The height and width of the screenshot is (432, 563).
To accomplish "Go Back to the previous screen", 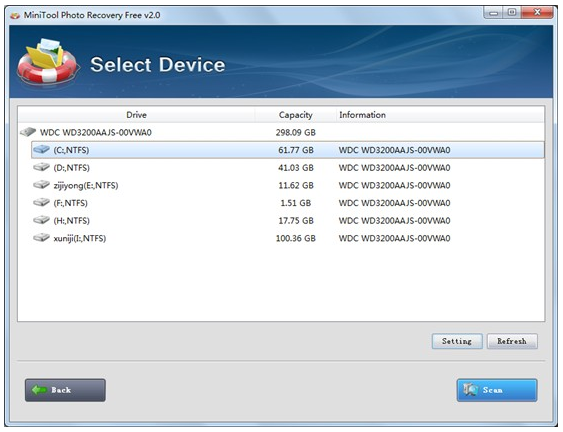I will click(x=65, y=390).
